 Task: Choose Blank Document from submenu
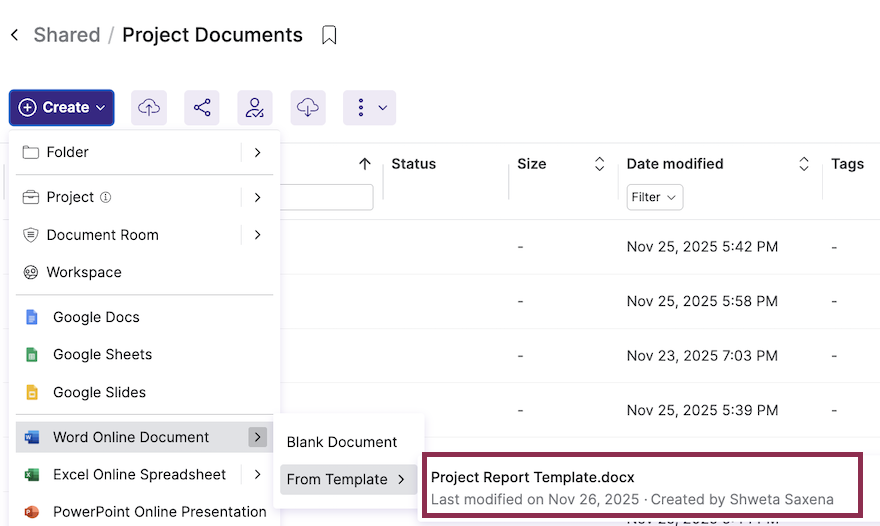349,442
